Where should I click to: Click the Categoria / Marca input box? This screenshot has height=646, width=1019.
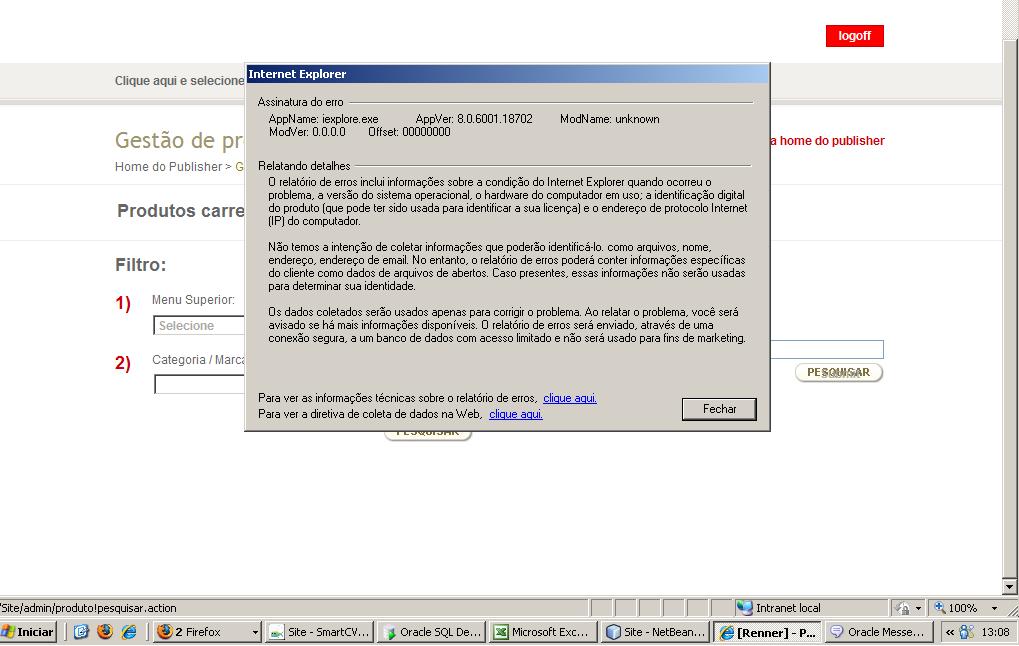pyautogui.click(x=200, y=384)
